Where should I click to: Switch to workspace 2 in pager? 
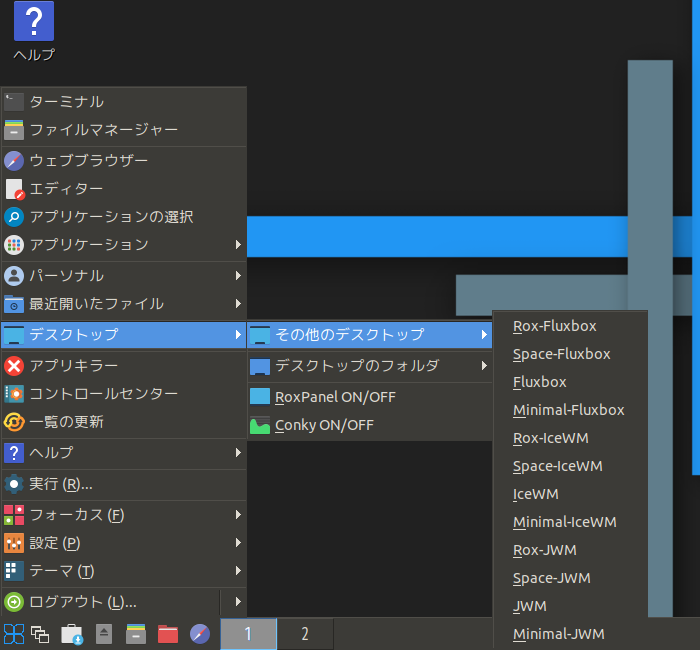point(305,634)
